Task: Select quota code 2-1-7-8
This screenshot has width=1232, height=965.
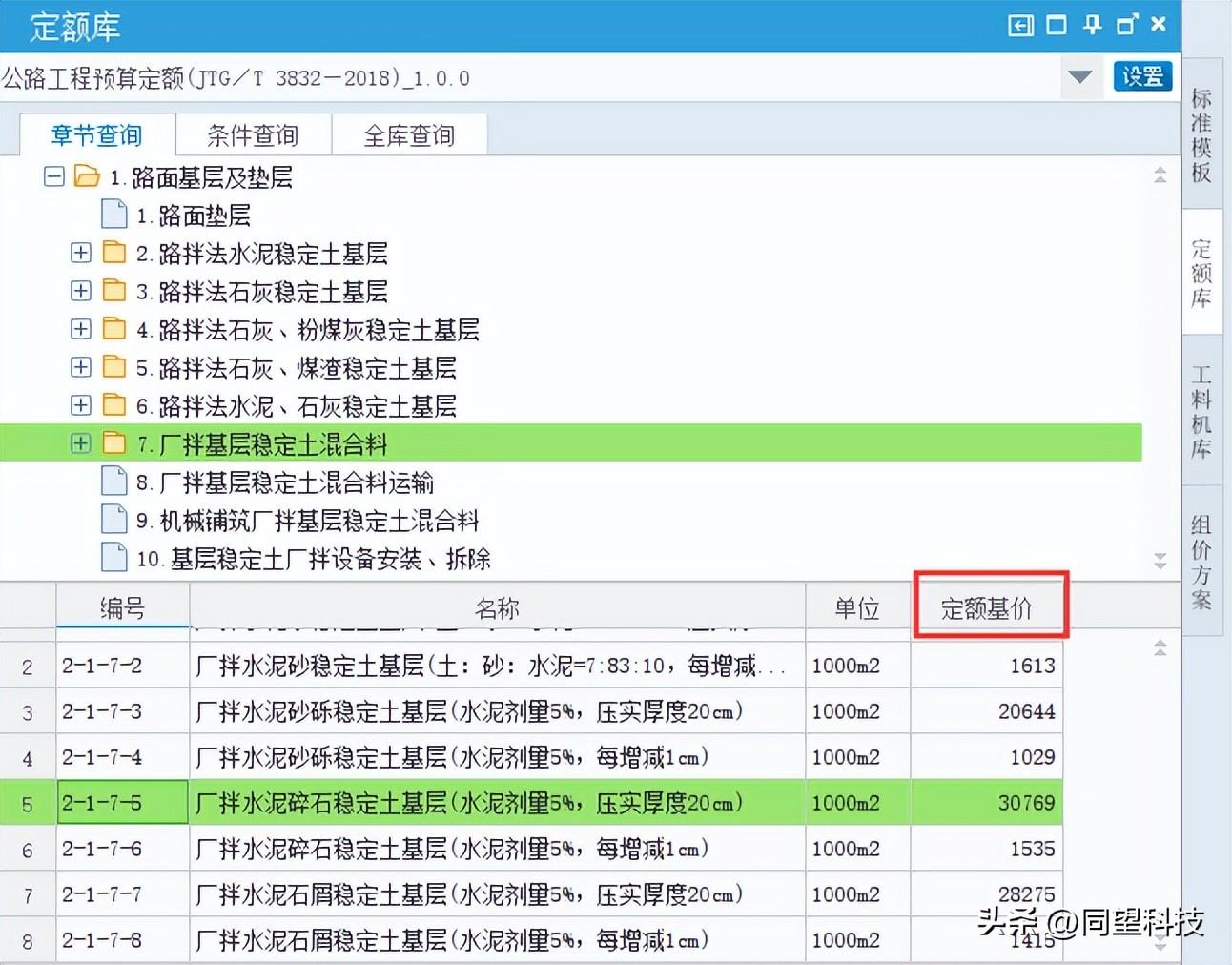Action: click(x=123, y=940)
